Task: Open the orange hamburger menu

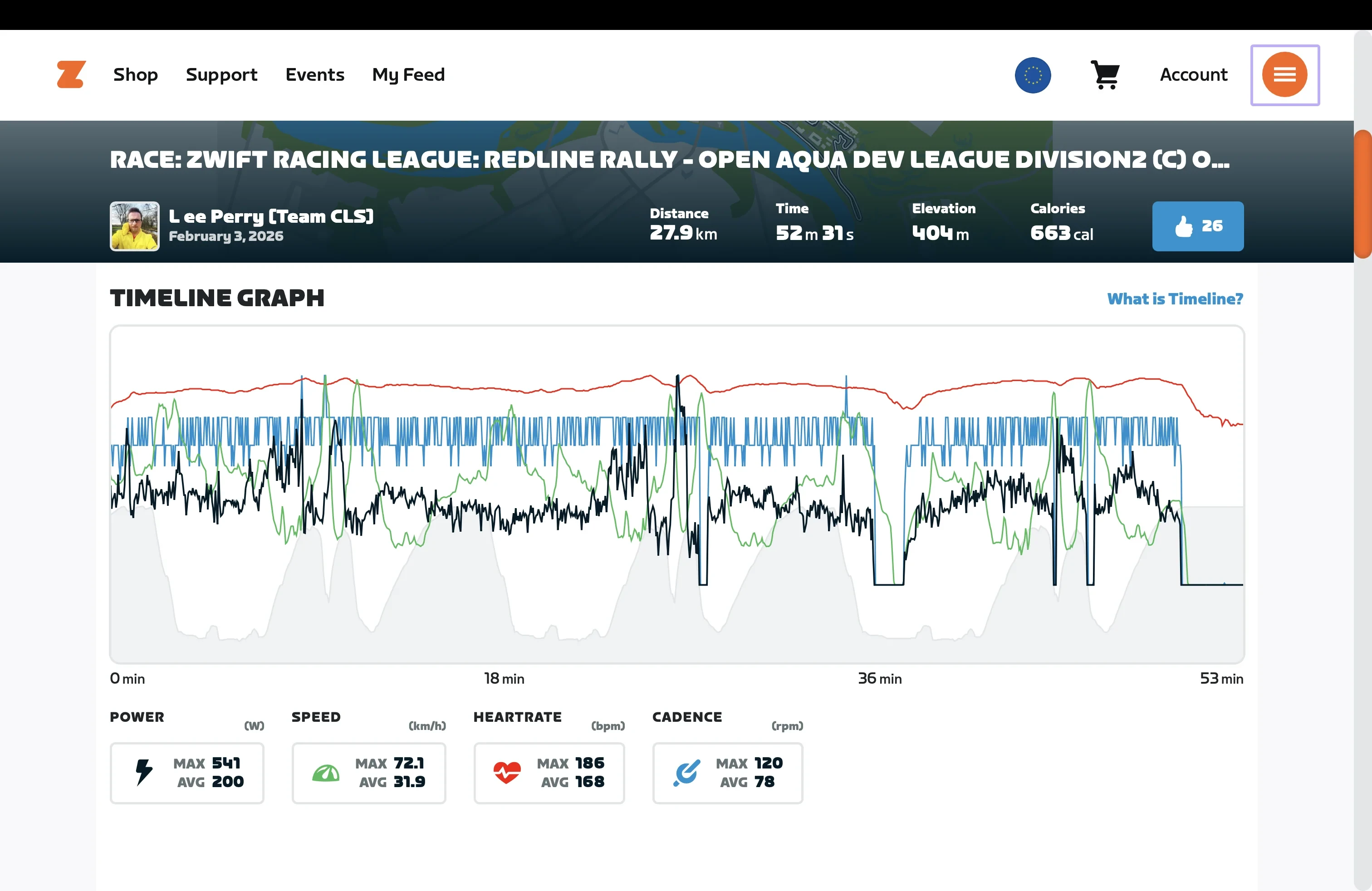Action: tap(1284, 75)
